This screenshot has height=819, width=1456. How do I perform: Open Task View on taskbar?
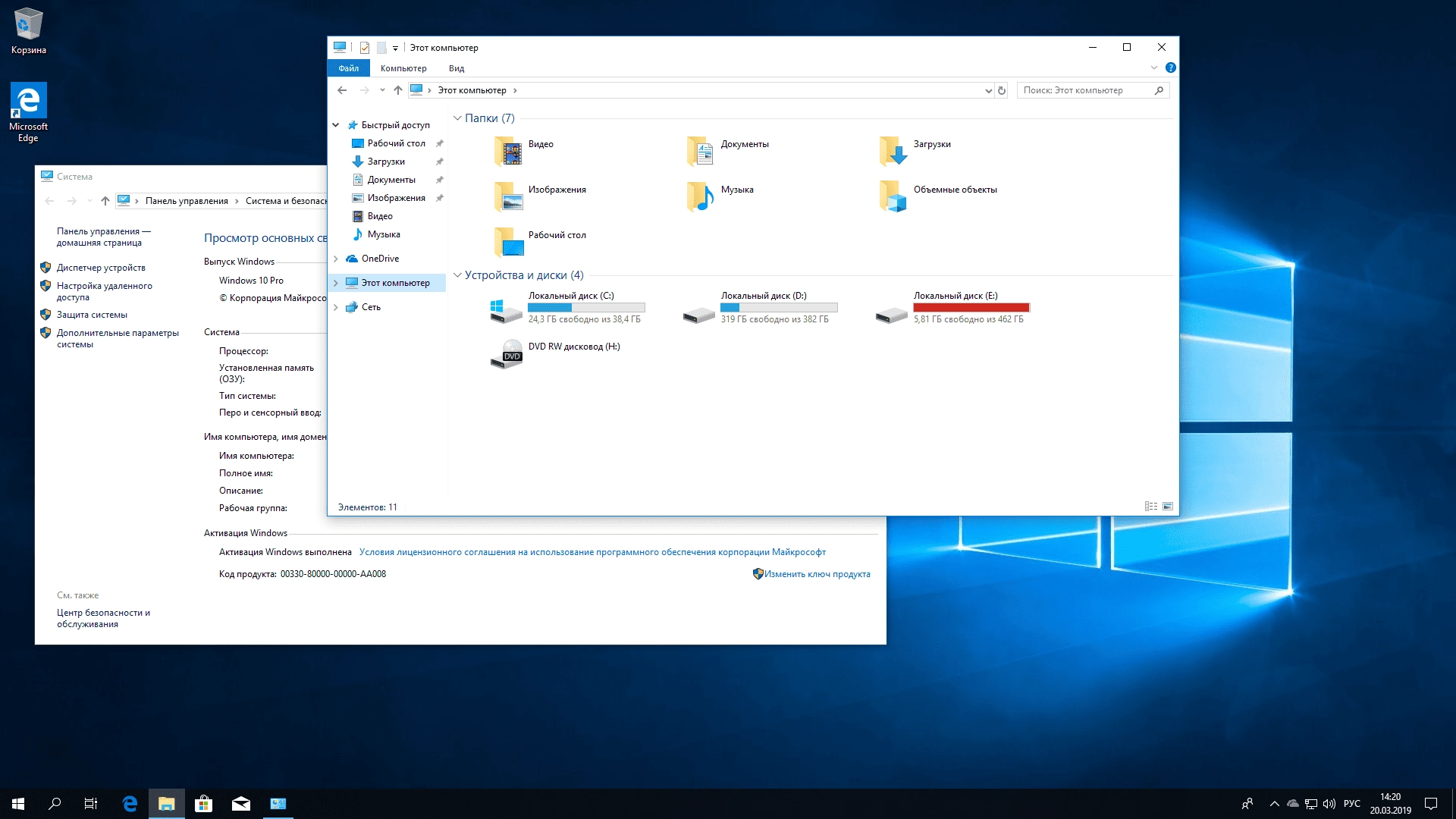click(91, 804)
